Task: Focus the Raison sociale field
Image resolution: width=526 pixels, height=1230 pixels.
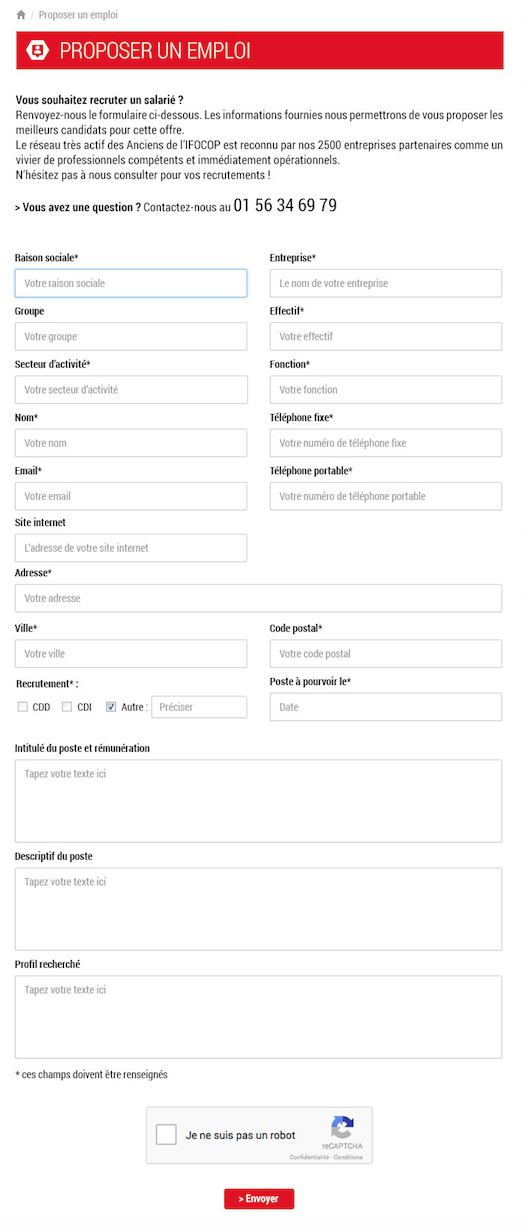Action: tap(131, 283)
